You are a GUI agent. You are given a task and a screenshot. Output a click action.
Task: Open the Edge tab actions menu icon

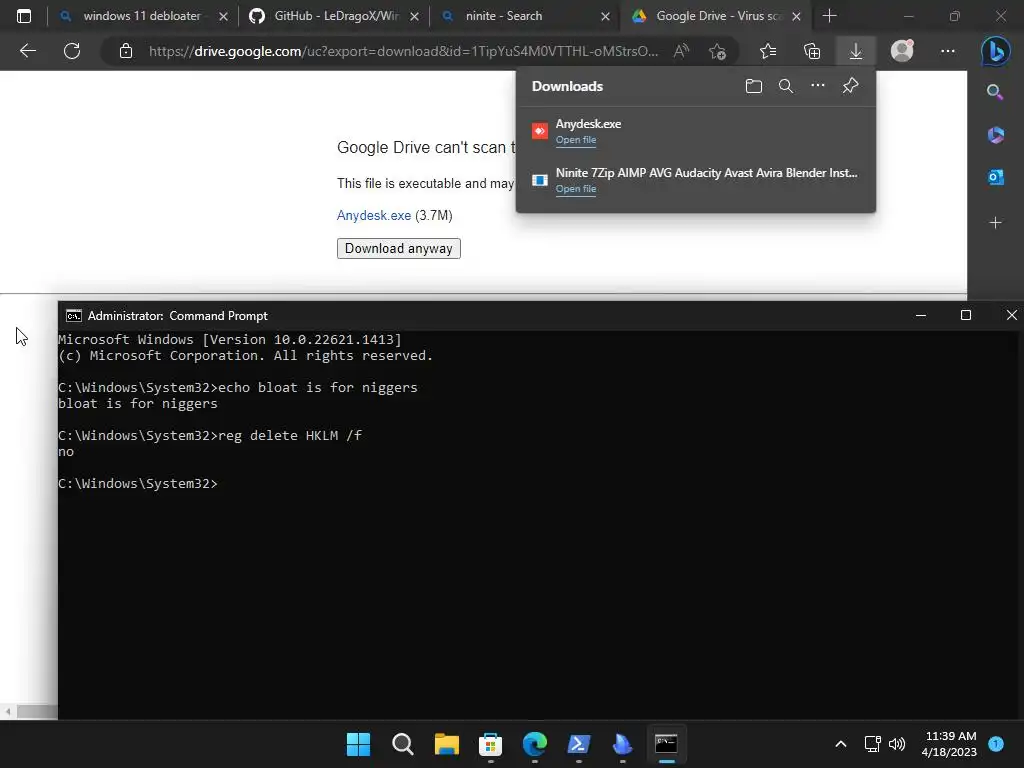click(x=24, y=16)
